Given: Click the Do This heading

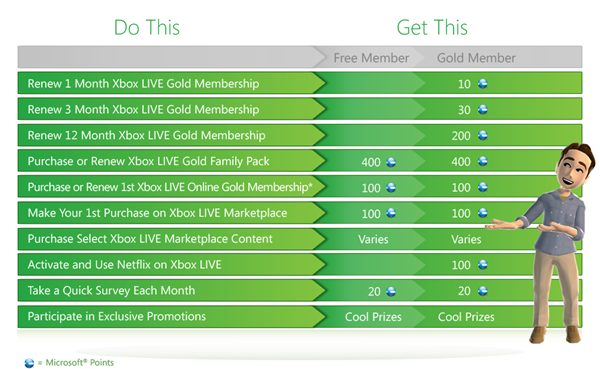Looking at the screenshot, I should pos(147,28).
